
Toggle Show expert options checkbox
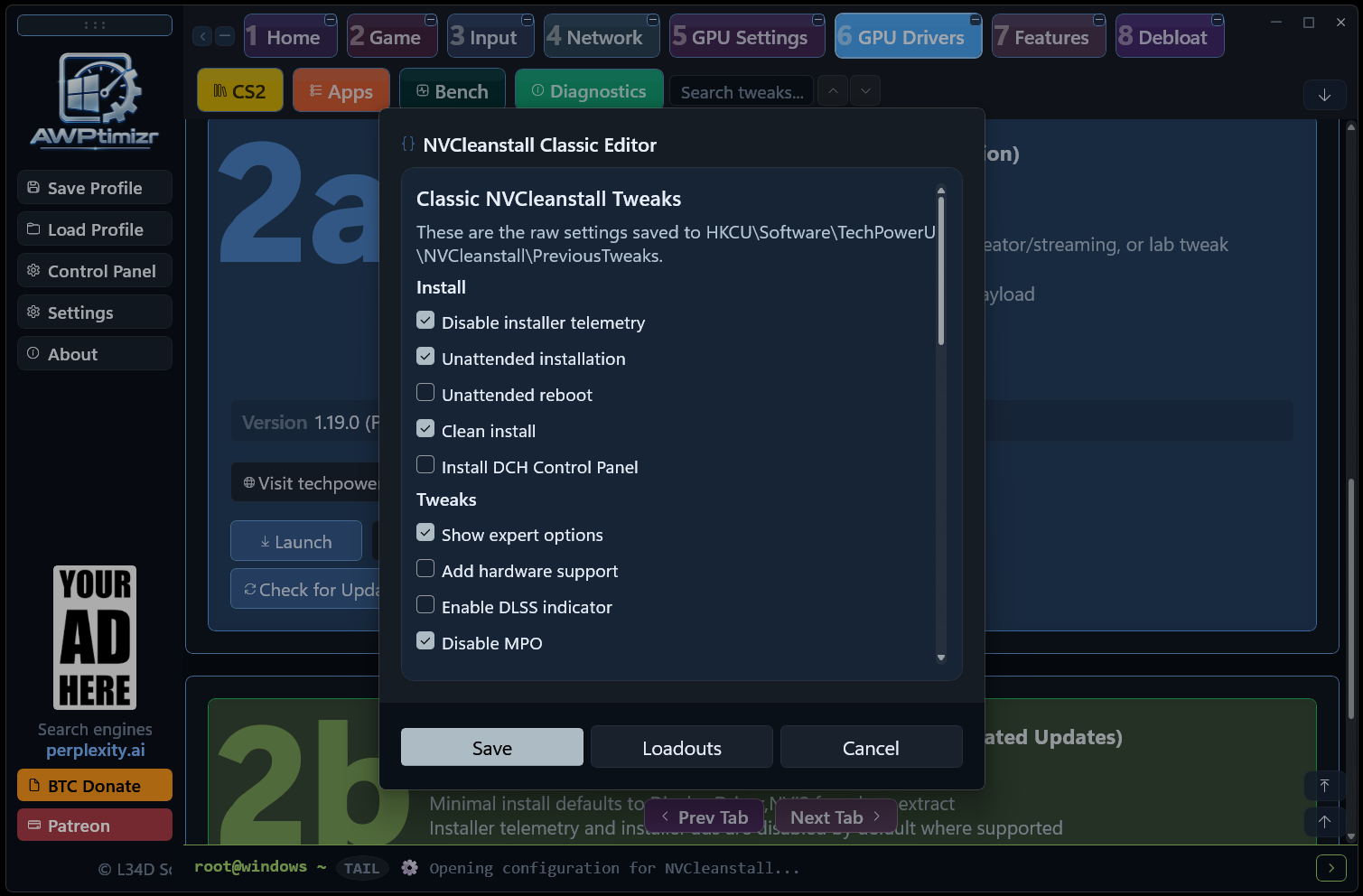[425, 533]
